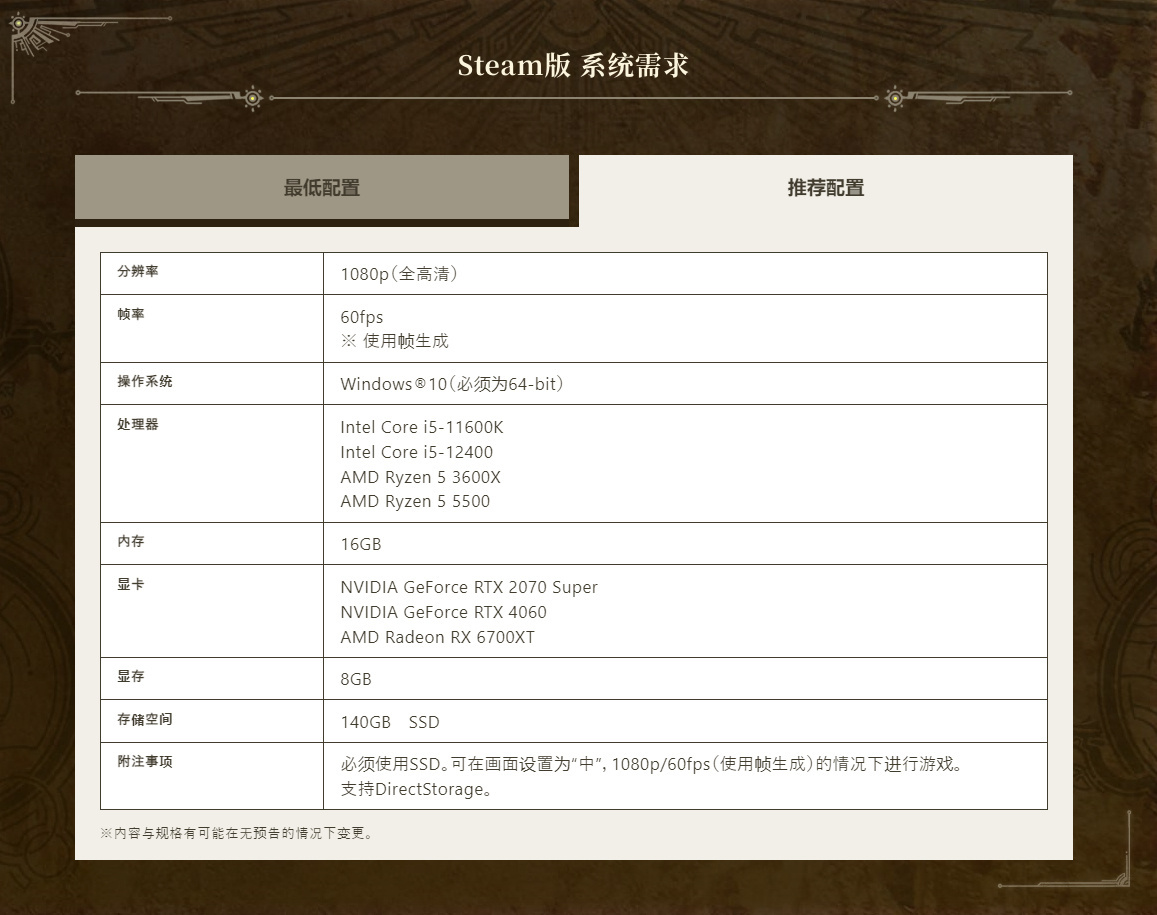The width and height of the screenshot is (1157, 915).
Task: Click the 附注事项 row label
Action: tap(145, 762)
